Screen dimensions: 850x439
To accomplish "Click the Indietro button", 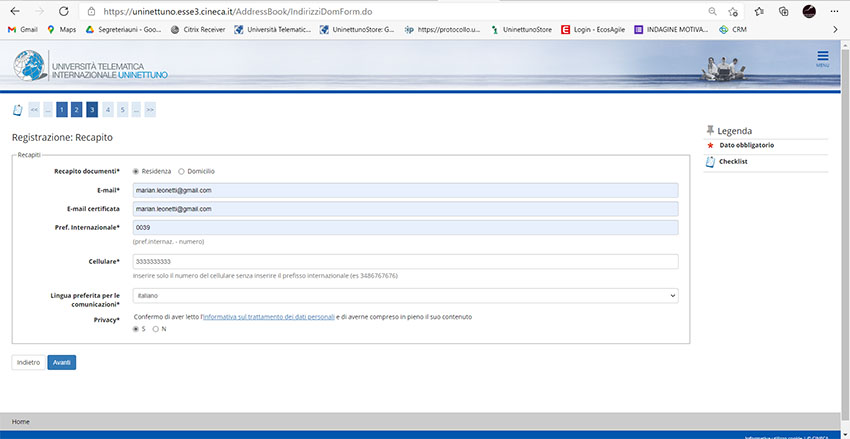I will (x=28, y=362).
